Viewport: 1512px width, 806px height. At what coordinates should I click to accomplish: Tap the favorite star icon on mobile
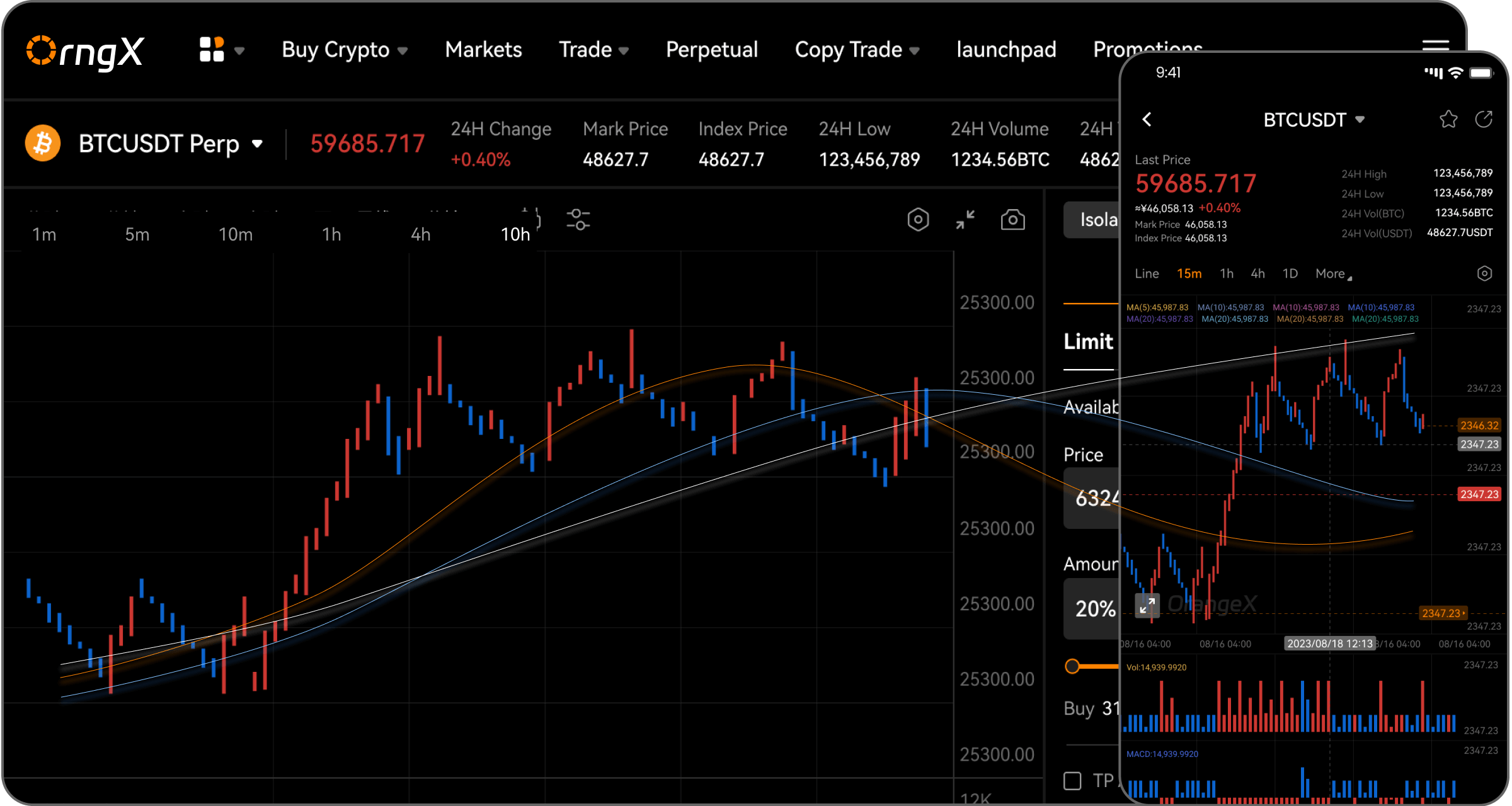pyautogui.click(x=1448, y=119)
